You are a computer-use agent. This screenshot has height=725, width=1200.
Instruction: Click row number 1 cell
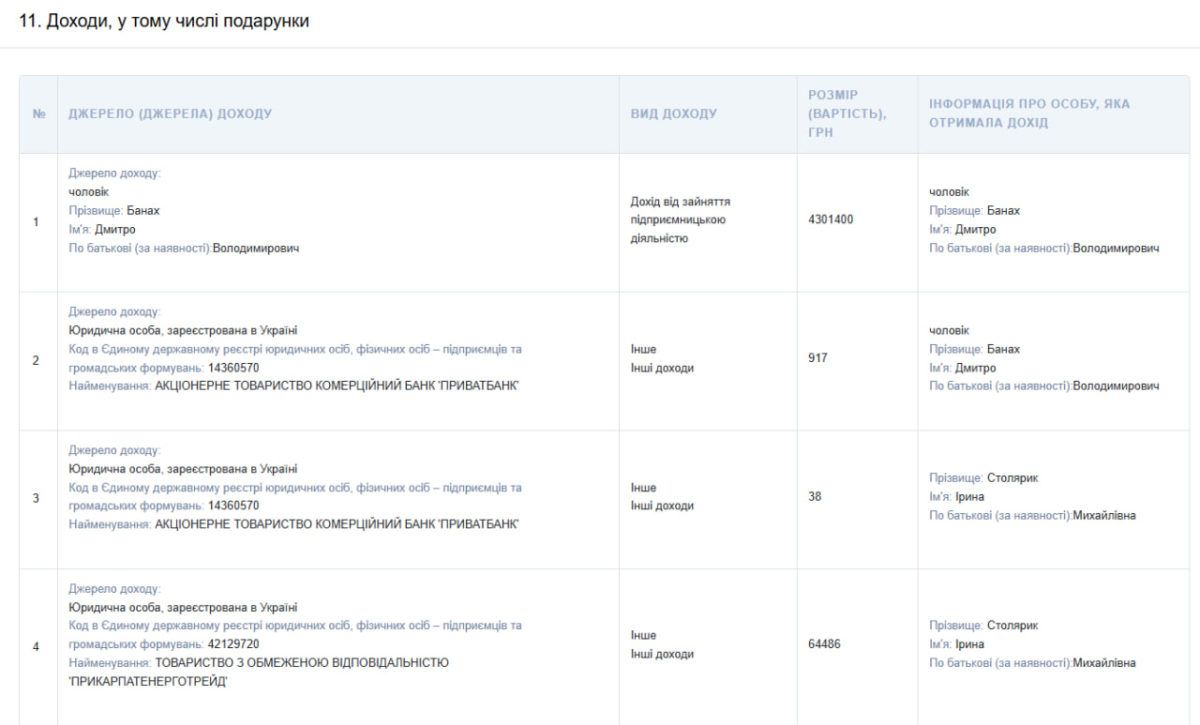click(x=39, y=222)
